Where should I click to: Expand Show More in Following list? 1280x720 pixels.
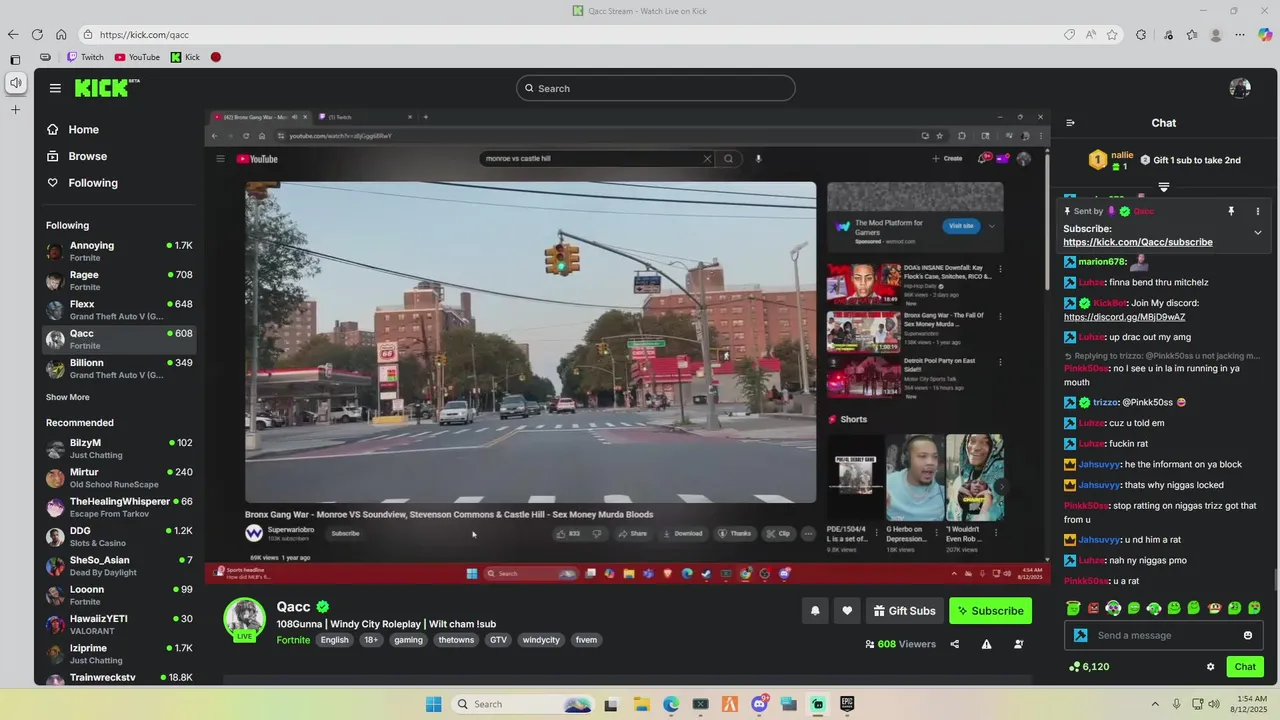click(x=67, y=397)
